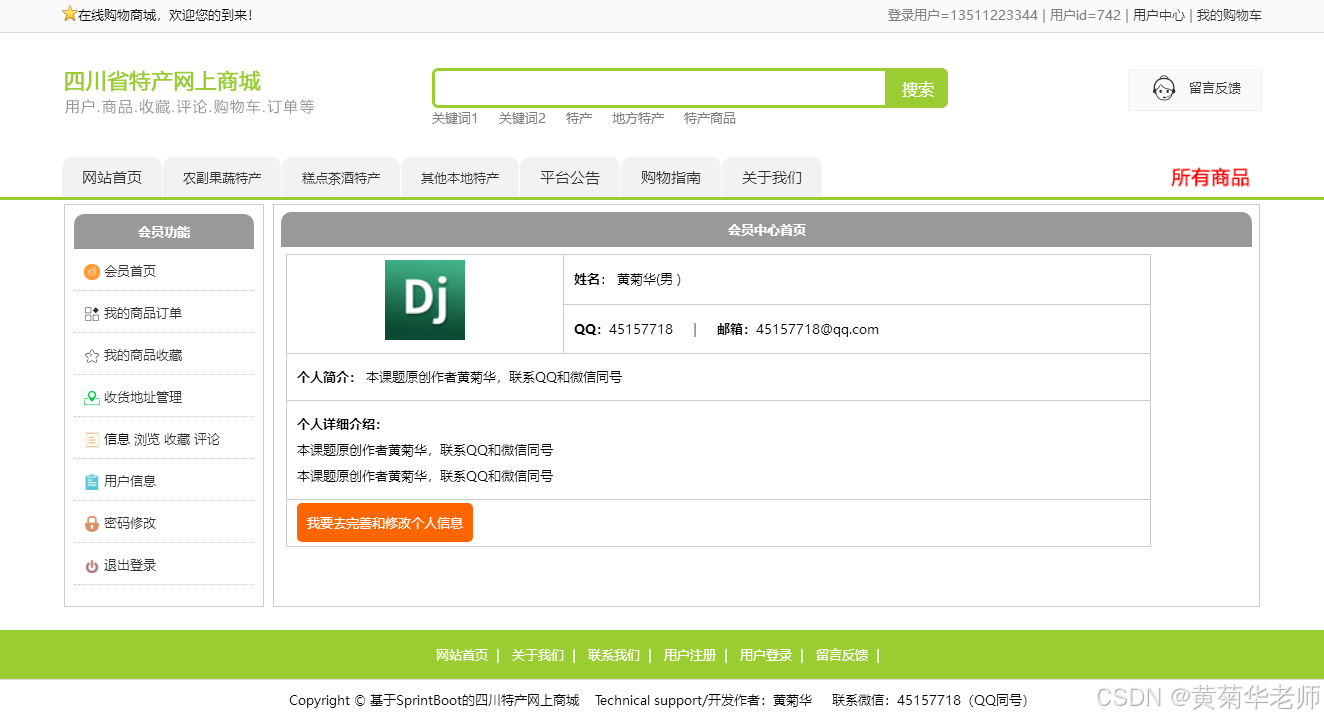Open the 购物指南 tab
This screenshot has height=719, width=1324.
pyautogui.click(x=671, y=178)
